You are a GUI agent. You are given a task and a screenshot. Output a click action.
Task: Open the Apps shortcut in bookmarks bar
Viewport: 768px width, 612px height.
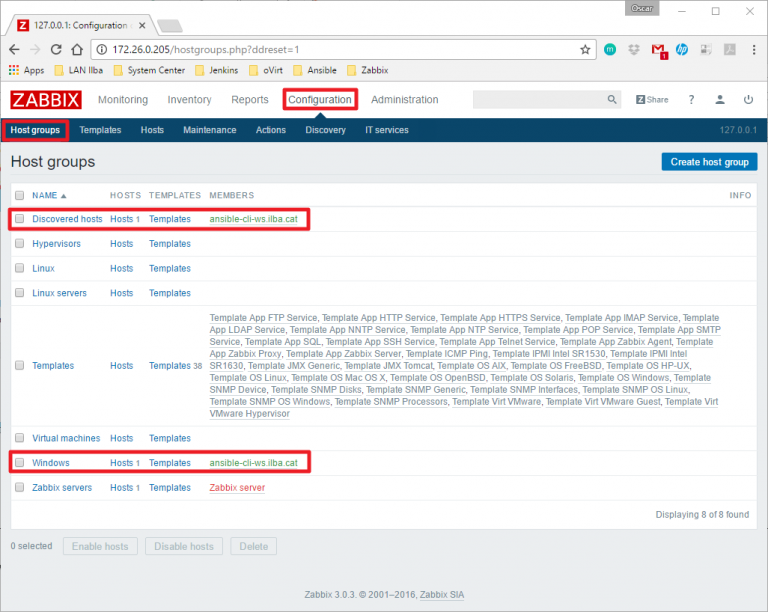[x=26, y=71]
